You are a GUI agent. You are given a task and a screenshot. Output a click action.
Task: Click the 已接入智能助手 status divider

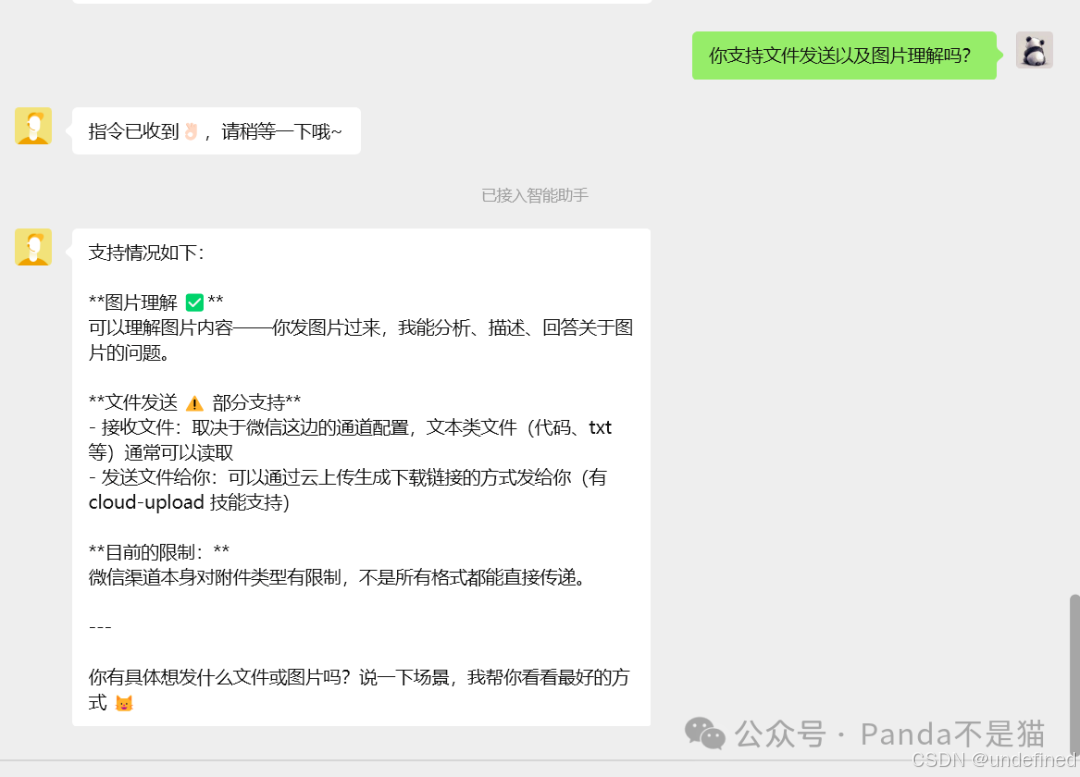(x=535, y=195)
